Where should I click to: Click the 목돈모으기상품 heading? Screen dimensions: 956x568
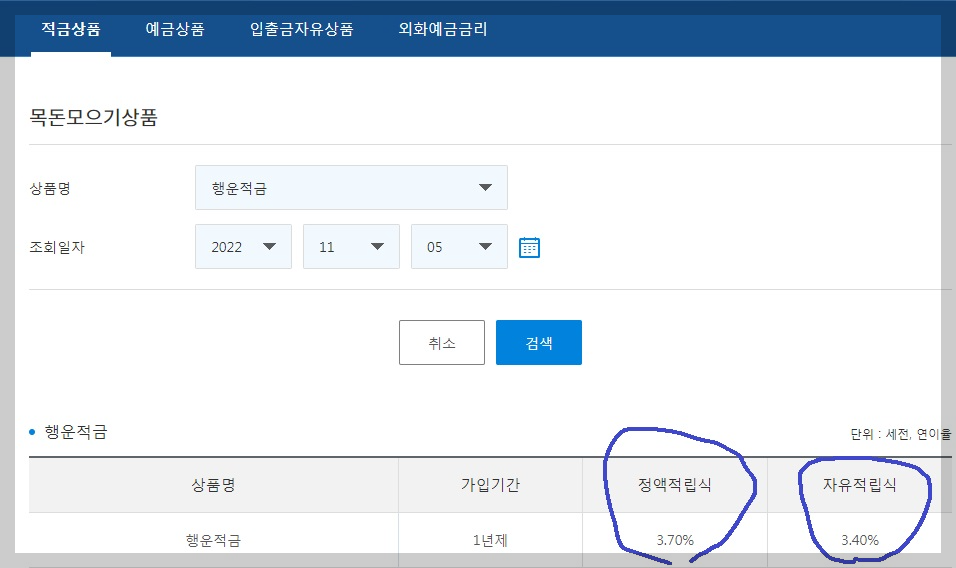93,116
